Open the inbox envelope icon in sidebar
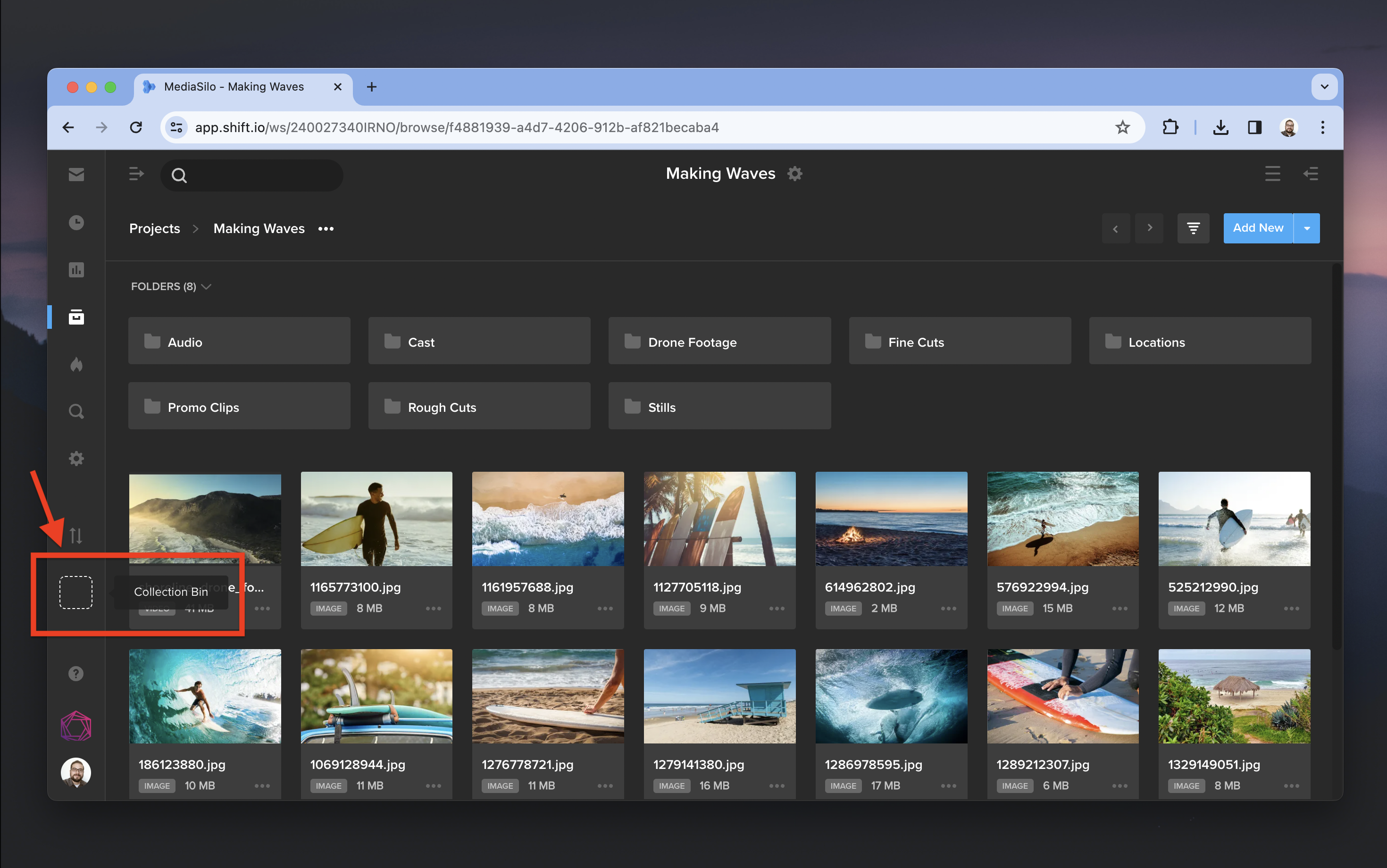Image resolution: width=1387 pixels, height=868 pixels. (76, 175)
